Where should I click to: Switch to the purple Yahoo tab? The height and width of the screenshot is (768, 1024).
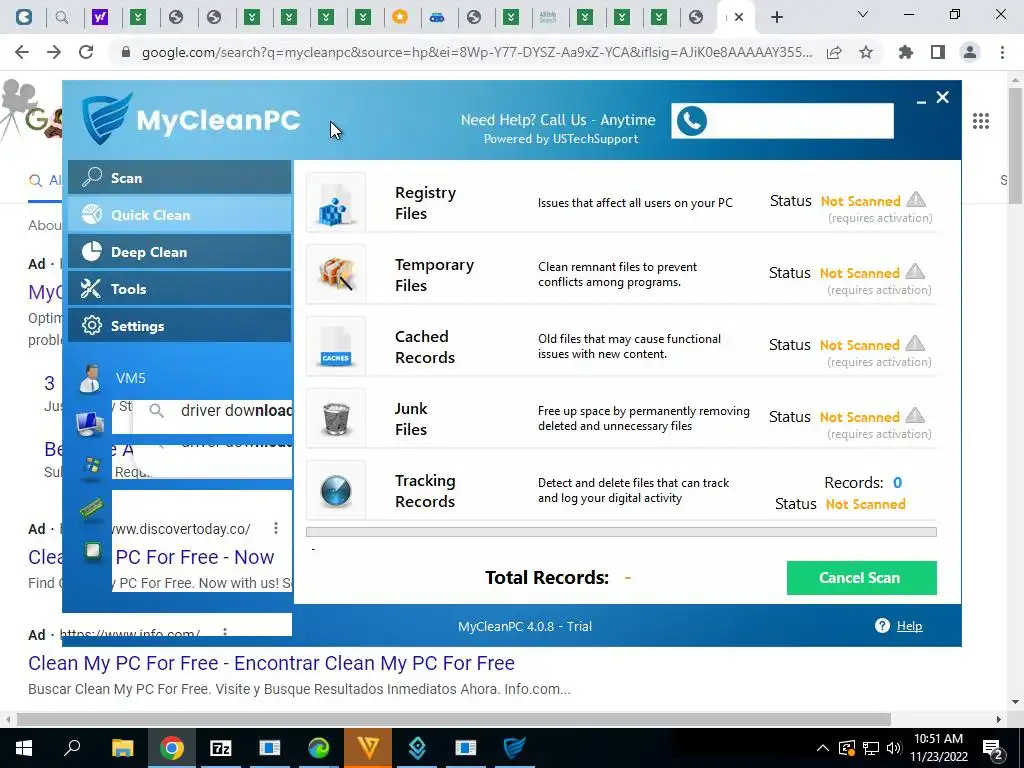pyautogui.click(x=99, y=18)
